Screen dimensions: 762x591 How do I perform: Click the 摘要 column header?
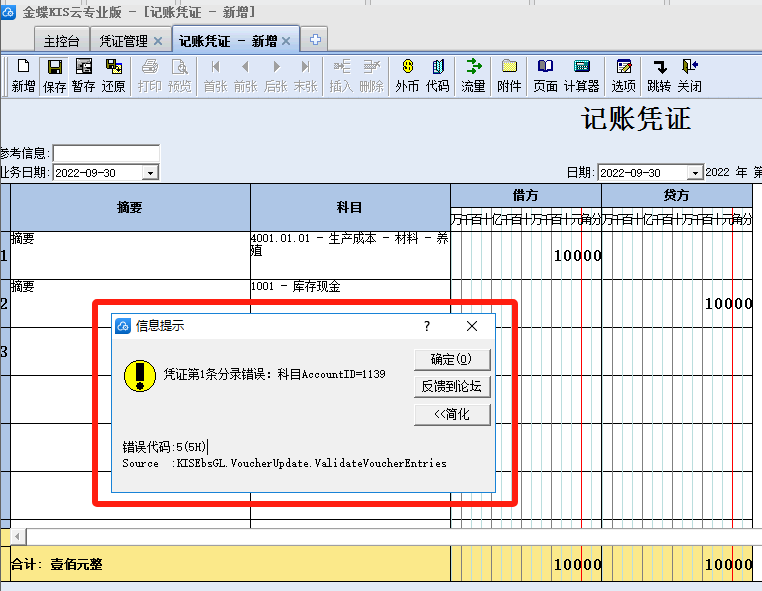(130, 208)
